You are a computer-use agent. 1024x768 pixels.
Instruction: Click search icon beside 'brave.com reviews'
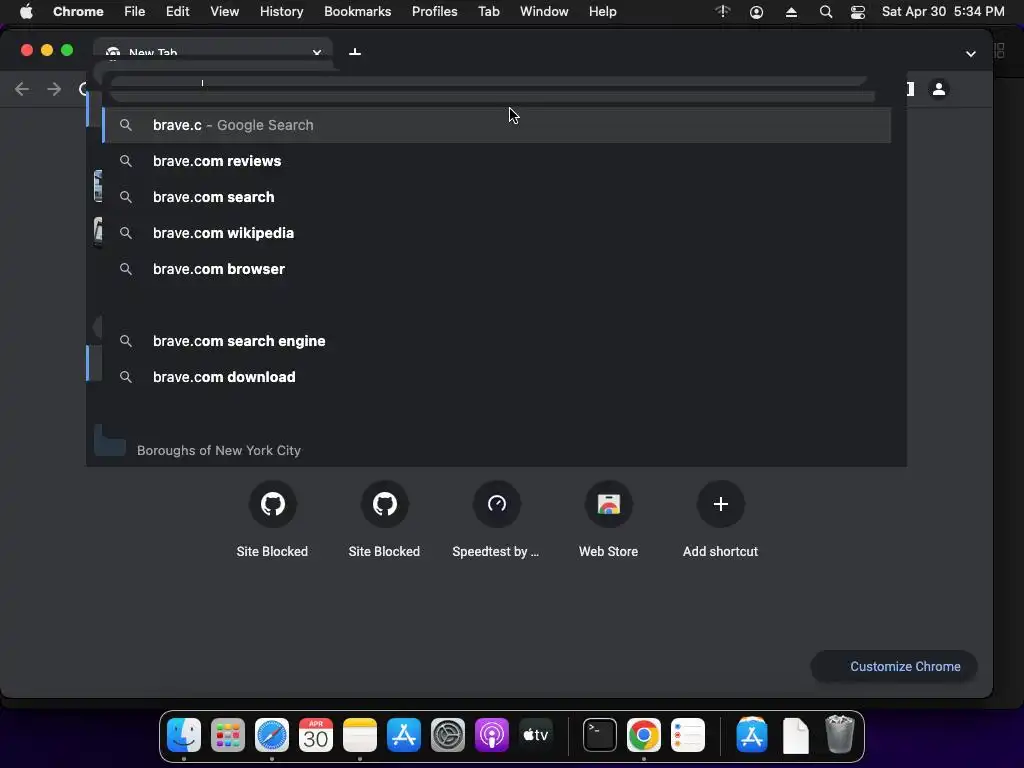[126, 161]
